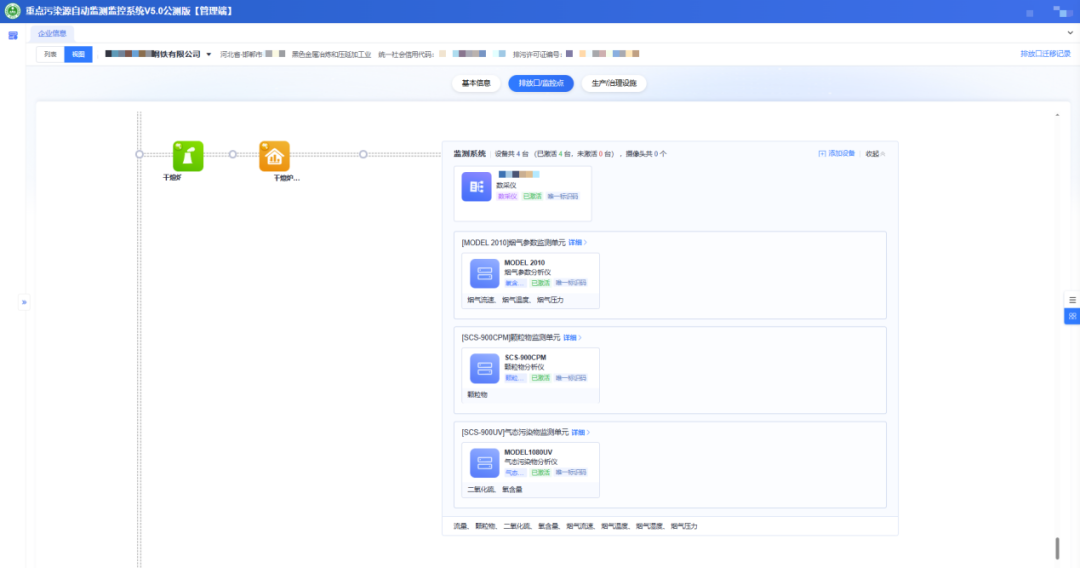Click the left sidebar menu icon
Image resolution: width=1080 pixels, height=568 pixels.
(x=13, y=35)
